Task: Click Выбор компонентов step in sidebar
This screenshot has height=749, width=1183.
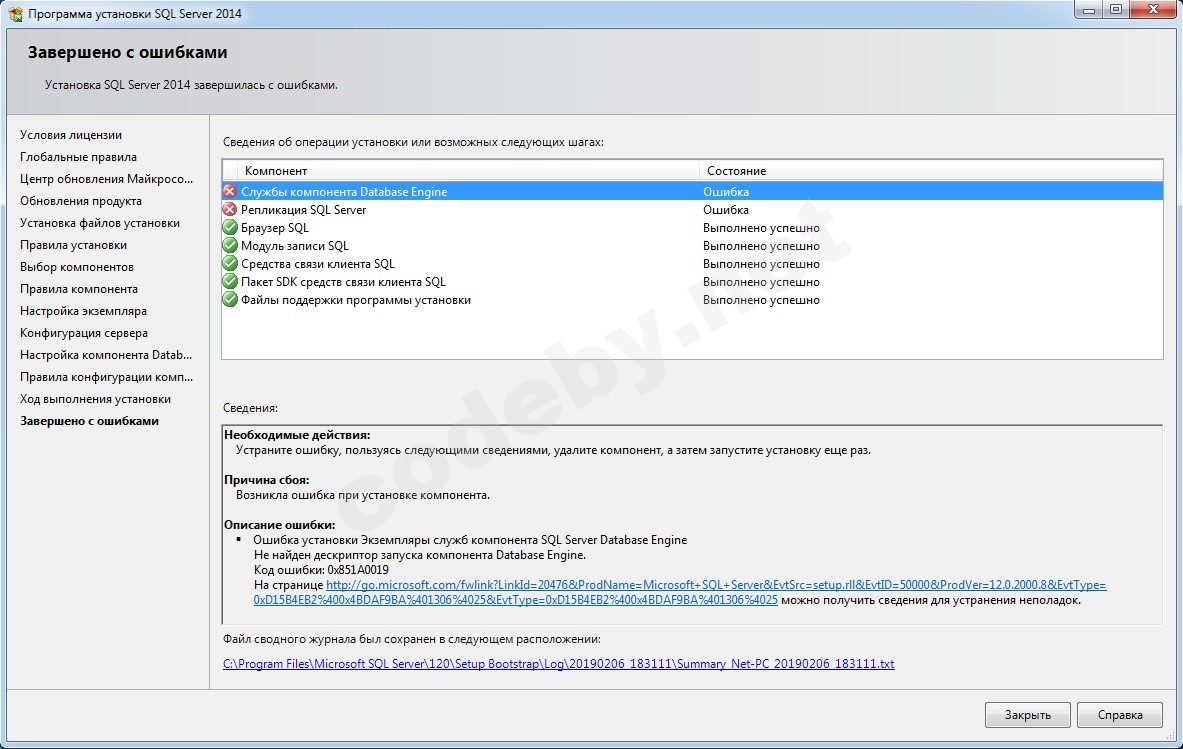Action: (x=77, y=266)
